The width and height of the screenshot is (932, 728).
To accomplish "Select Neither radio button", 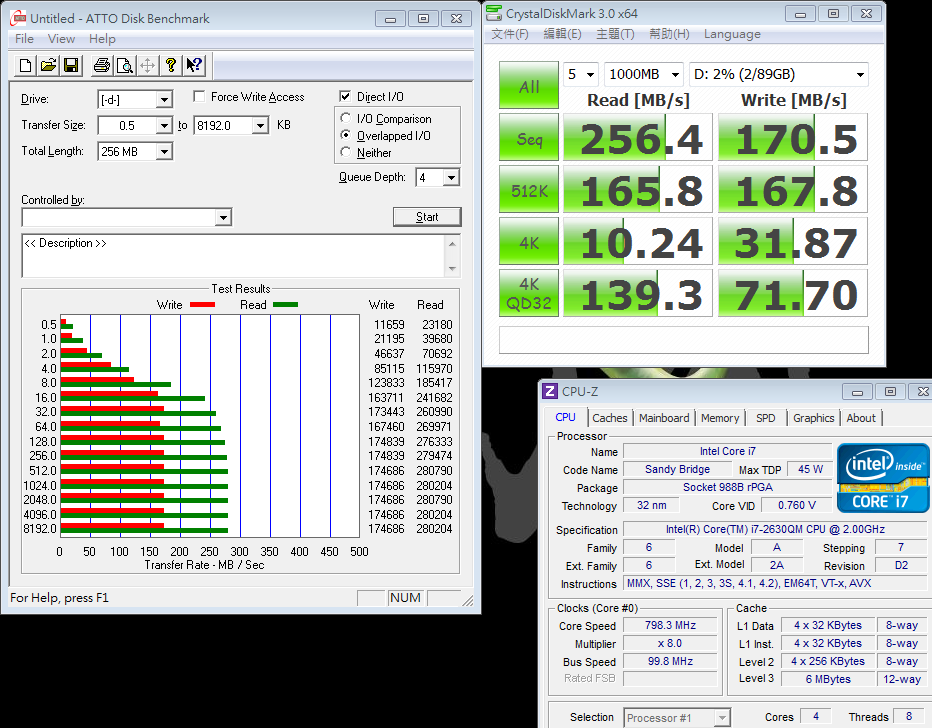I will click(345, 152).
